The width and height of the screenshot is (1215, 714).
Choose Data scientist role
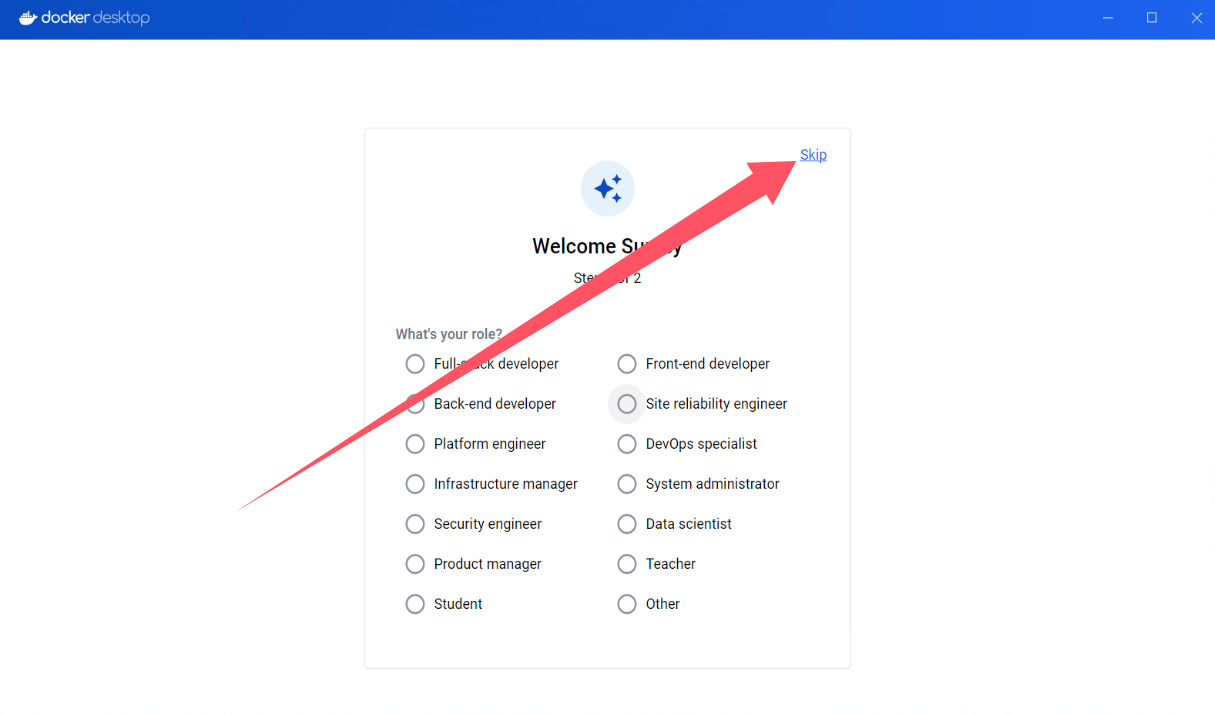tap(627, 524)
